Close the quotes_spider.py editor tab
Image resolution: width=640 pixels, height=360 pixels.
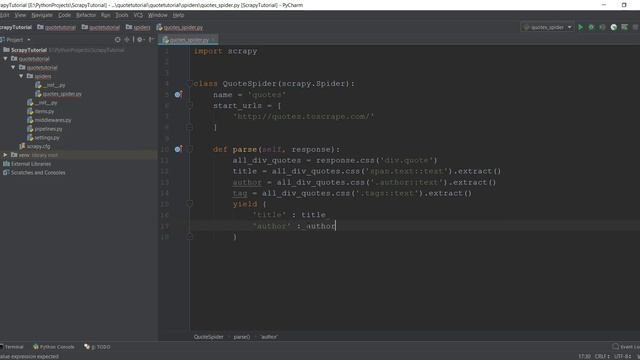pos(213,40)
